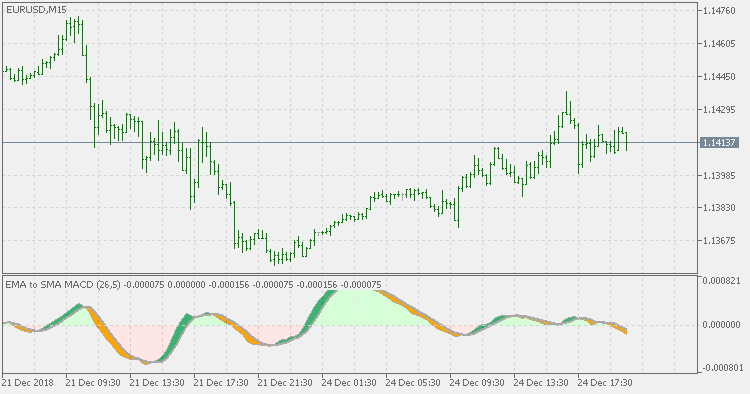This screenshot has height=394, width=750.
Task: Click the 1.14605 price scale label
Action: pyautogui.click(x=719, y=44)
